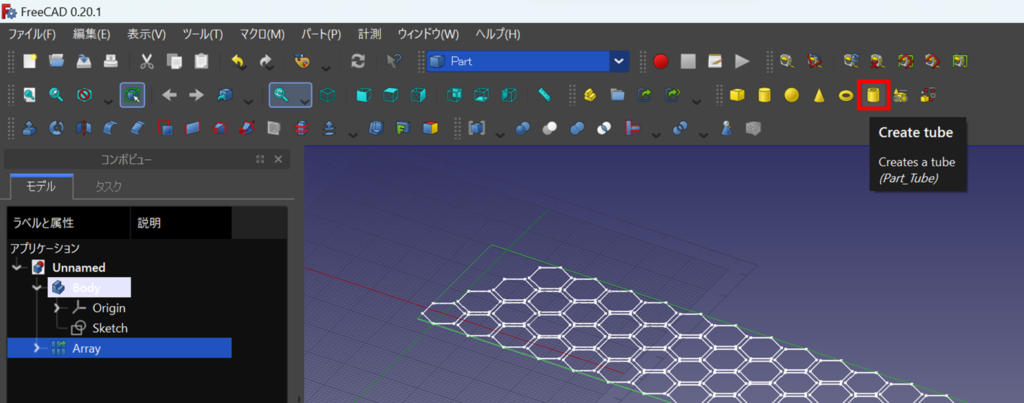This screenshot has width=1024, height=403.
Task: Click the Refresh recompute icon
Action: point(358,61)
